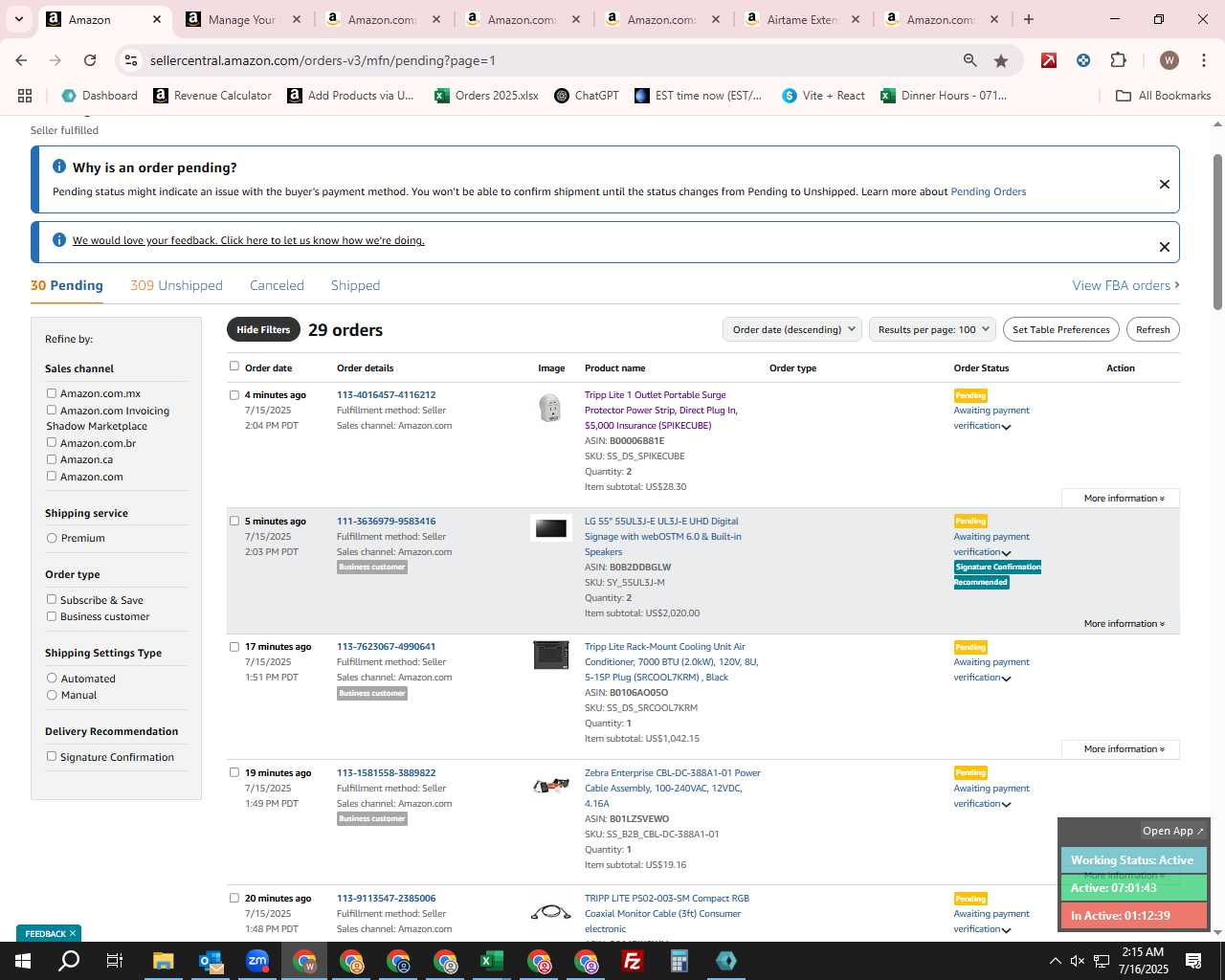The height and width of the screenshot is (980, 1225).
Task: Click the Hide Filters button
Action: (x=263, y=329)
